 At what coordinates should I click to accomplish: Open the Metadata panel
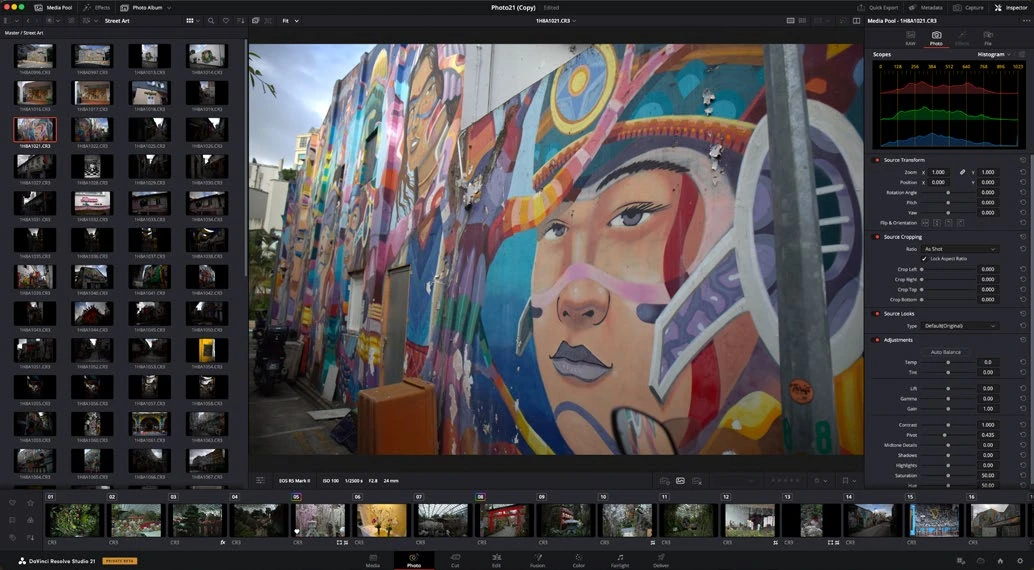[x=926, y=7]
